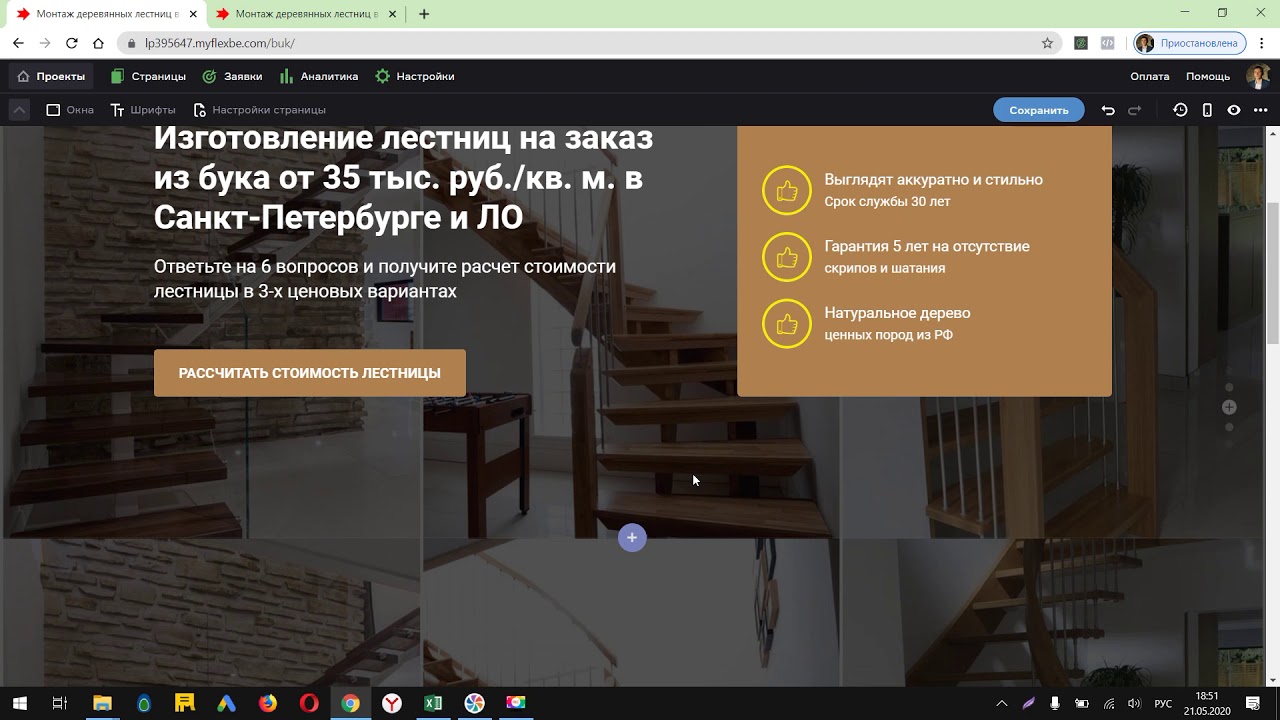The image size is (1280, 720).
Task: Click the browser address bar URL
Action: coord(220,43)
